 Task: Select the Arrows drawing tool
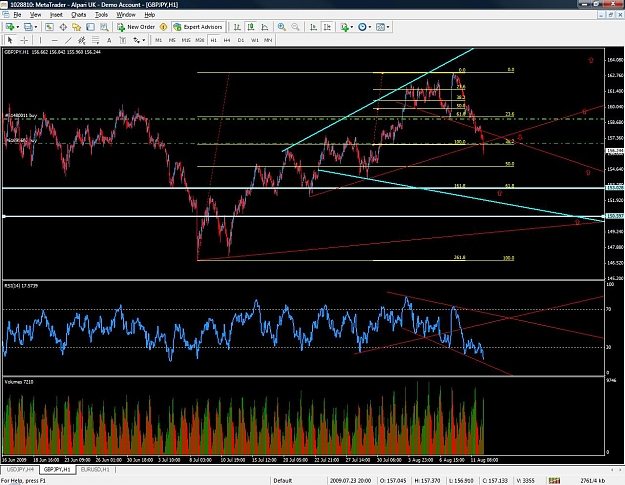pyautogui.click(x=136, y=40)
